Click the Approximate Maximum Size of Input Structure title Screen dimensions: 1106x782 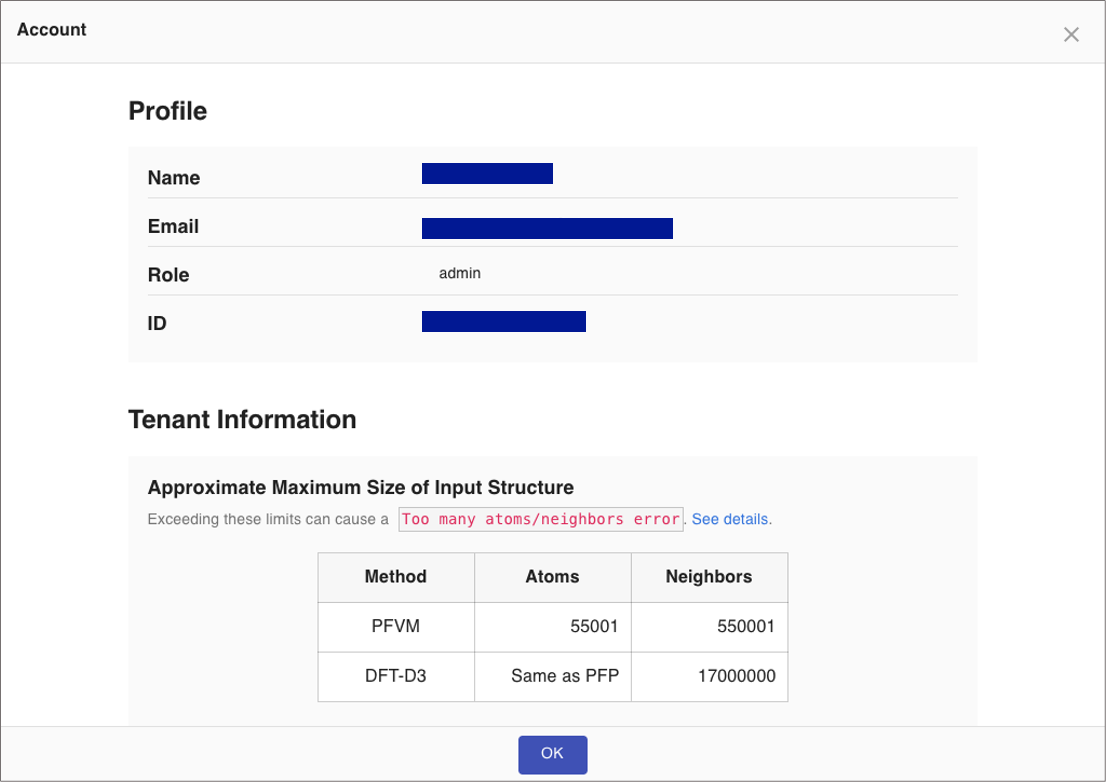click(360, 488)
